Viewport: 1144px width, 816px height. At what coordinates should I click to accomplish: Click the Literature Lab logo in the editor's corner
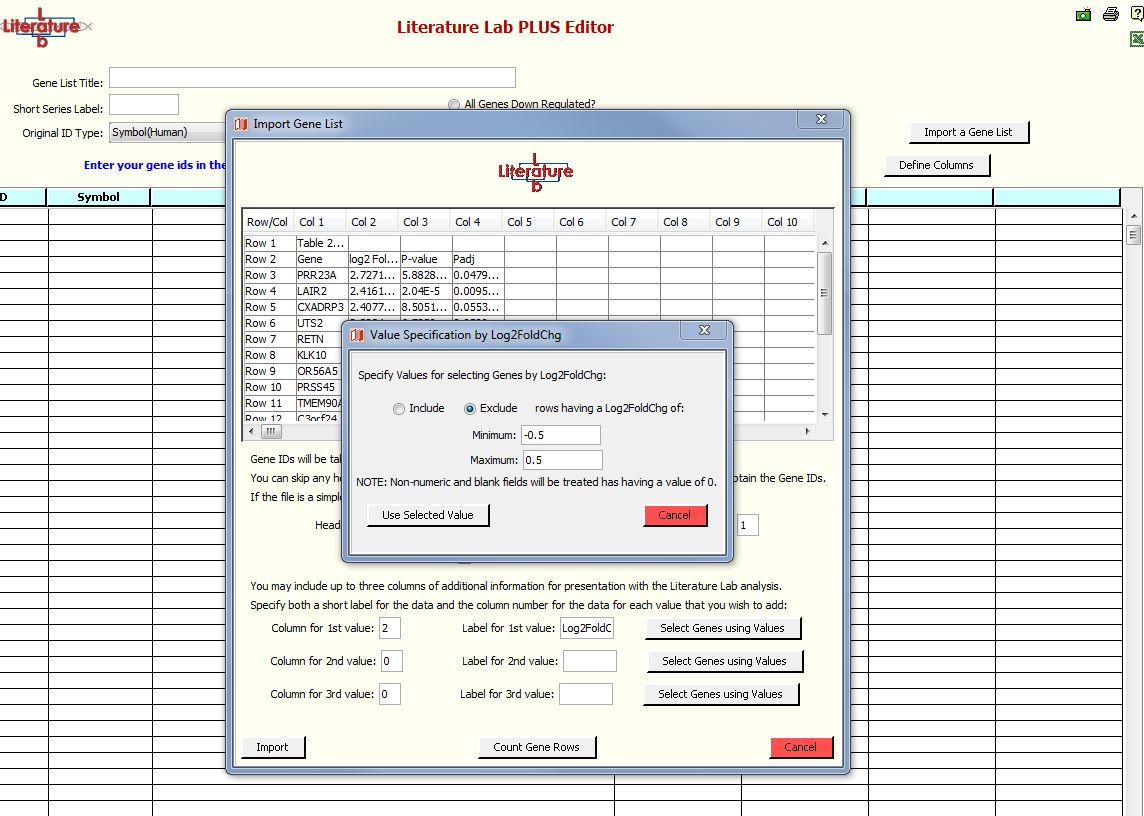click(42, 28)
